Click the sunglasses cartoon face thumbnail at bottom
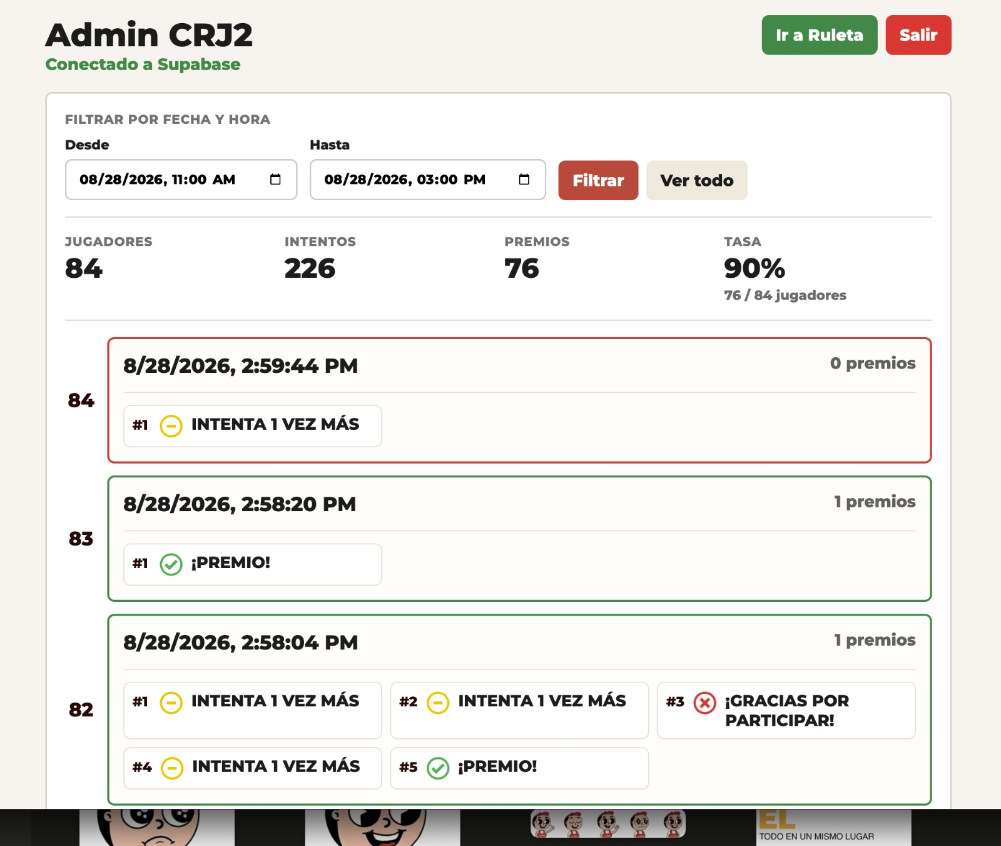1001x846 pixels. tap(382, 827)
